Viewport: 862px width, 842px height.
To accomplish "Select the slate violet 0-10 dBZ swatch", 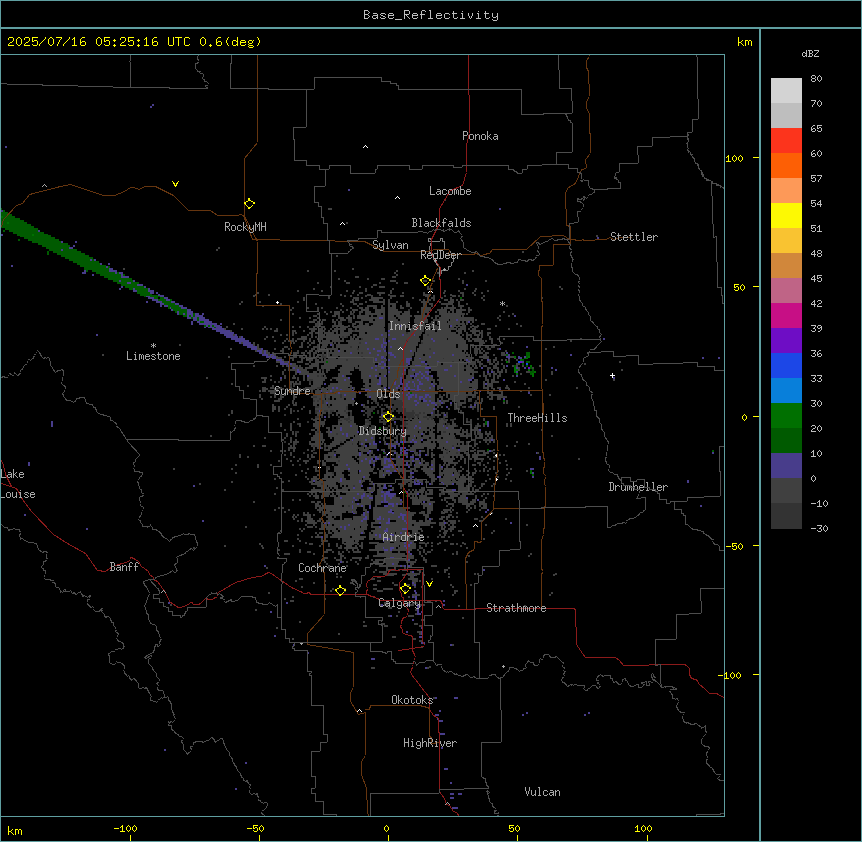I will click(786, 466).
